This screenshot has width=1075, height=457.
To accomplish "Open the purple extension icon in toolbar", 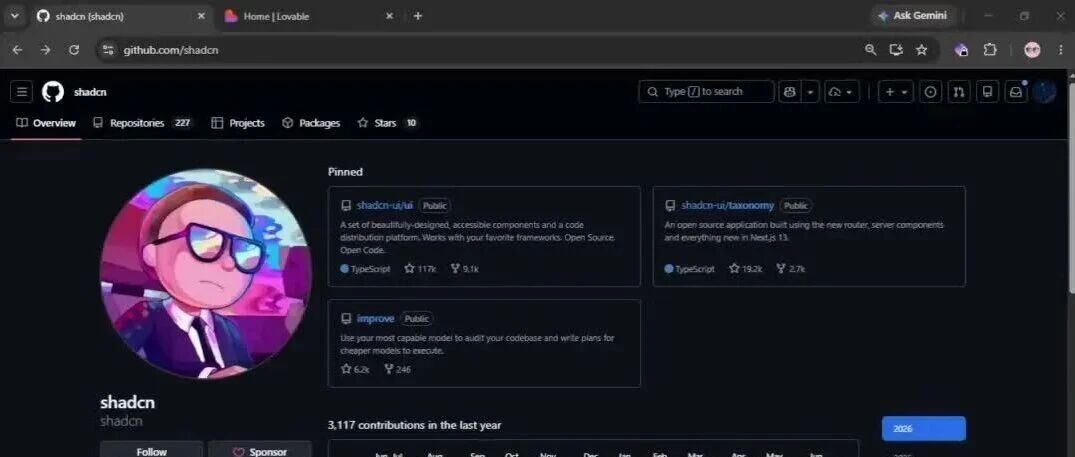I will (962, 50).
